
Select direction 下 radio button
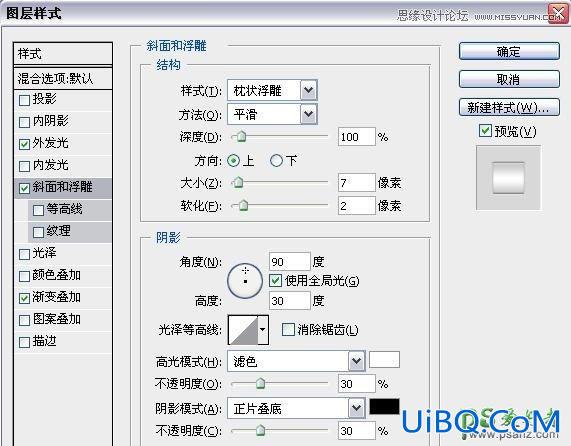(x=276, y=161)
